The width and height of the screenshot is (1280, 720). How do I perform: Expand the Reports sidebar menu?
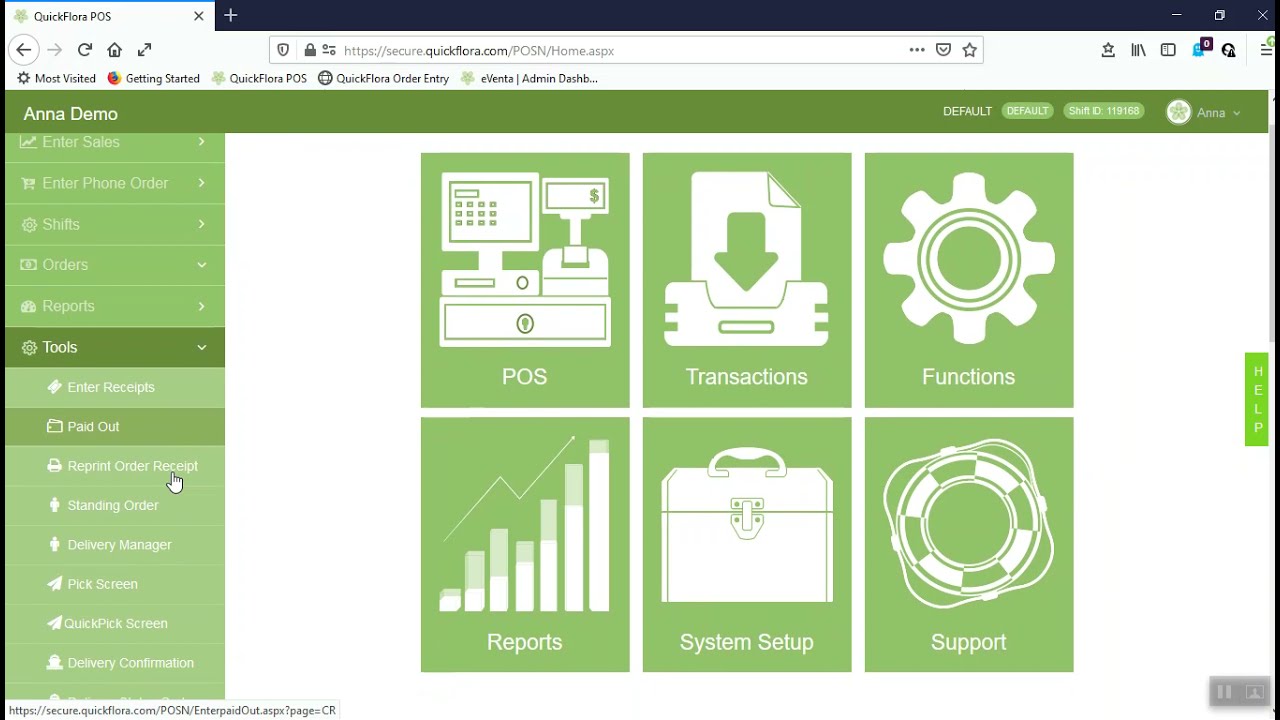coord(115,306)
